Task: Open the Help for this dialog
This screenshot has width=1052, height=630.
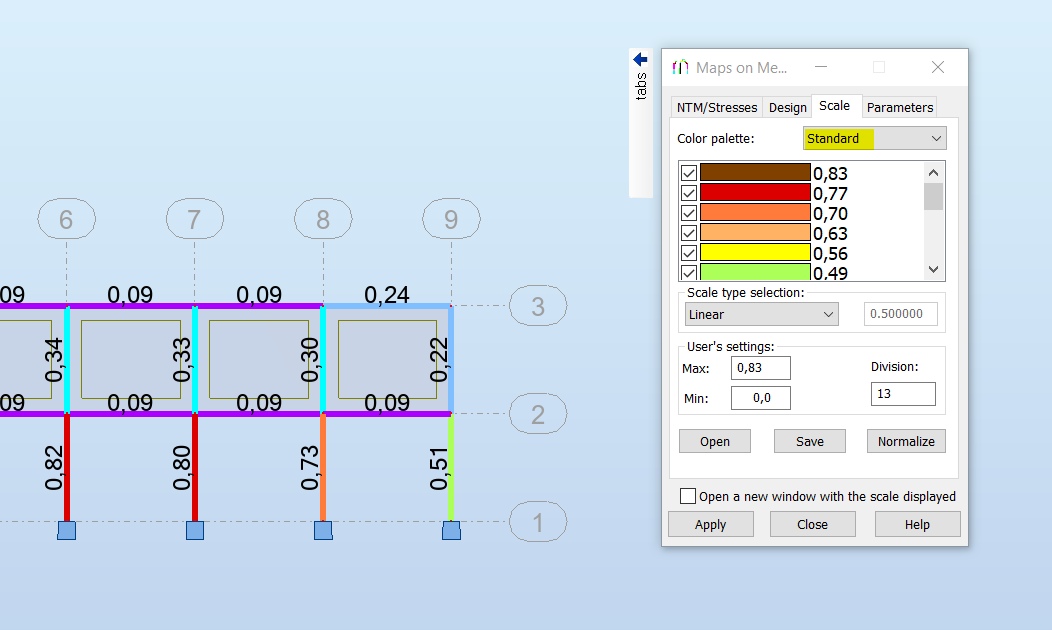Action: (x=917, y=524)
